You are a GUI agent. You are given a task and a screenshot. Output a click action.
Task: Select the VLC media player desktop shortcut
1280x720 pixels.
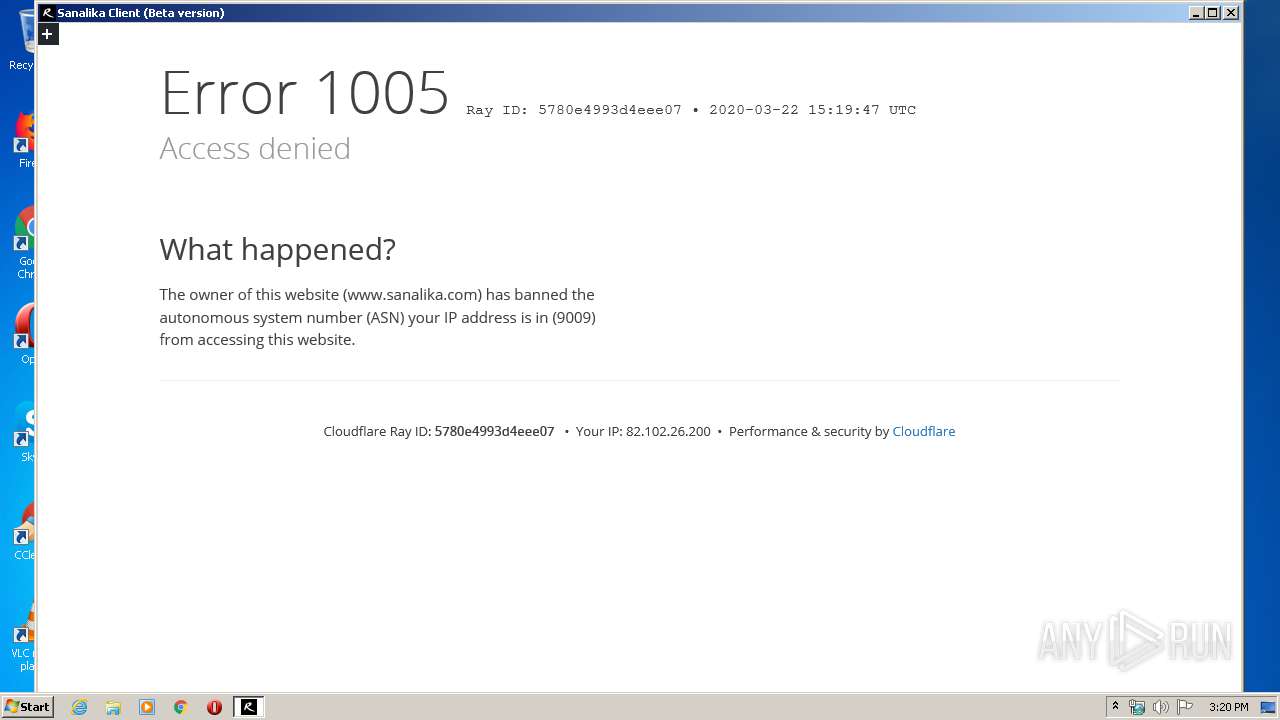point(22,635)
